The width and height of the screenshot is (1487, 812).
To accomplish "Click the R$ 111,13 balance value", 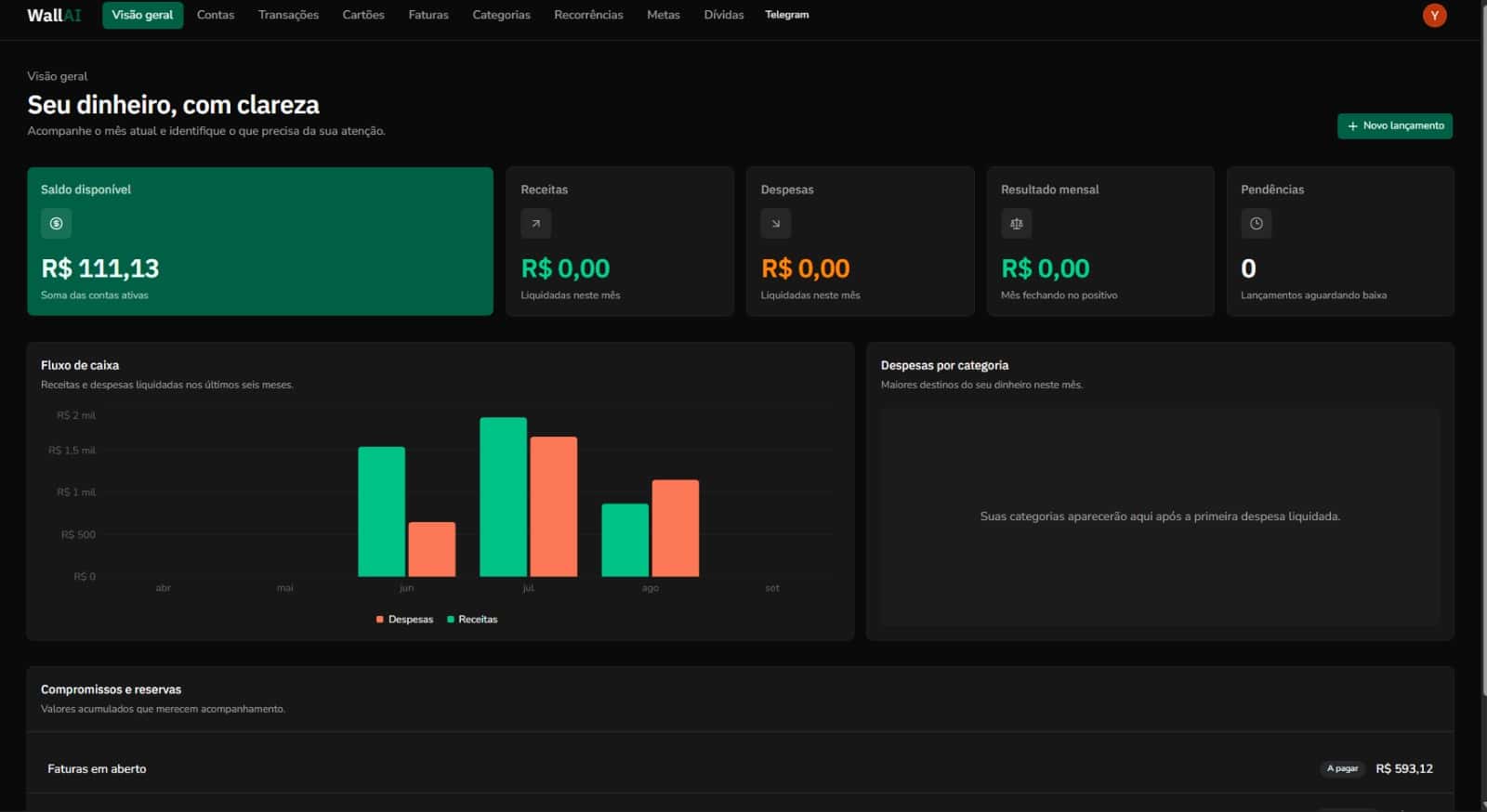I will coord(100,268).
